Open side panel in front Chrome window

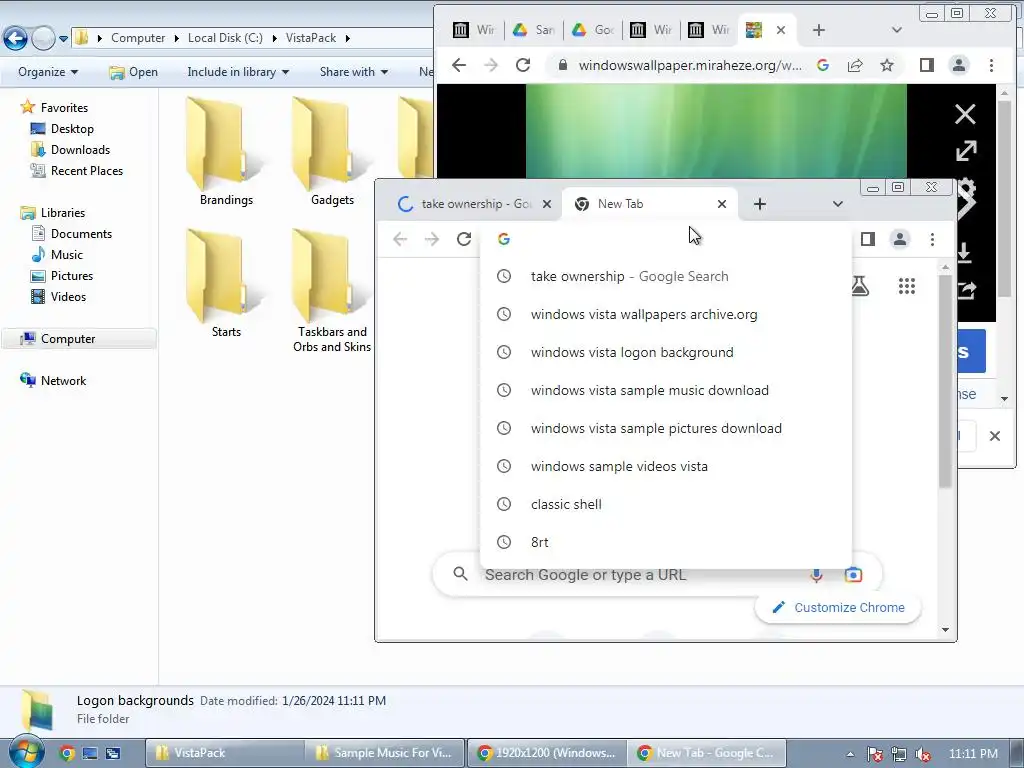(868, 239)
